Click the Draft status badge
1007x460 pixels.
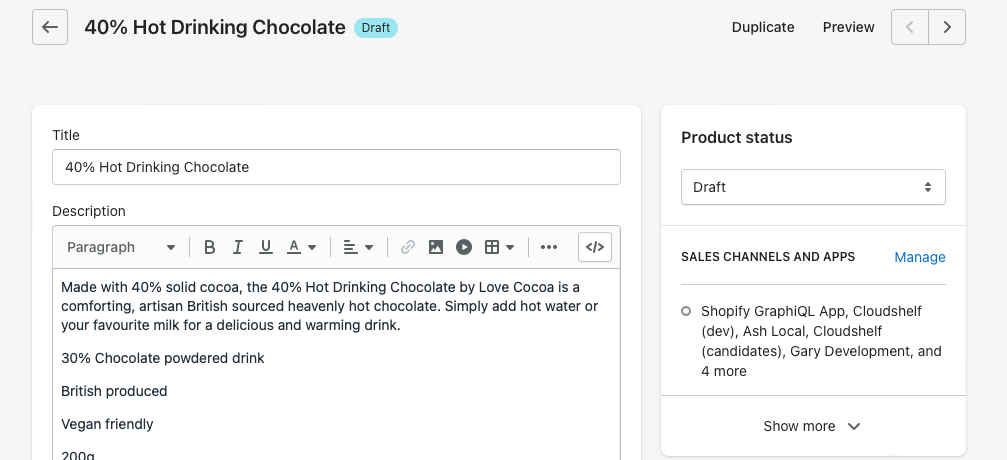(x=376, y=28)
